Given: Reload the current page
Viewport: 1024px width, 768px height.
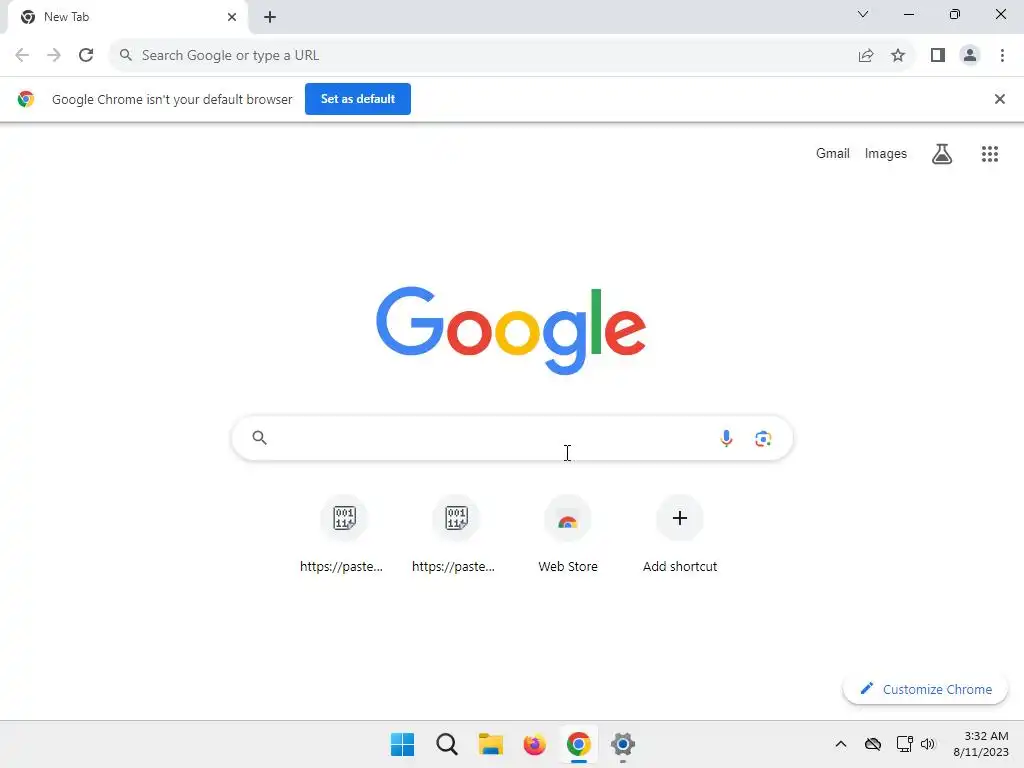Looking at the screenshot, I should pyautogui.click(x=86, y=56).
